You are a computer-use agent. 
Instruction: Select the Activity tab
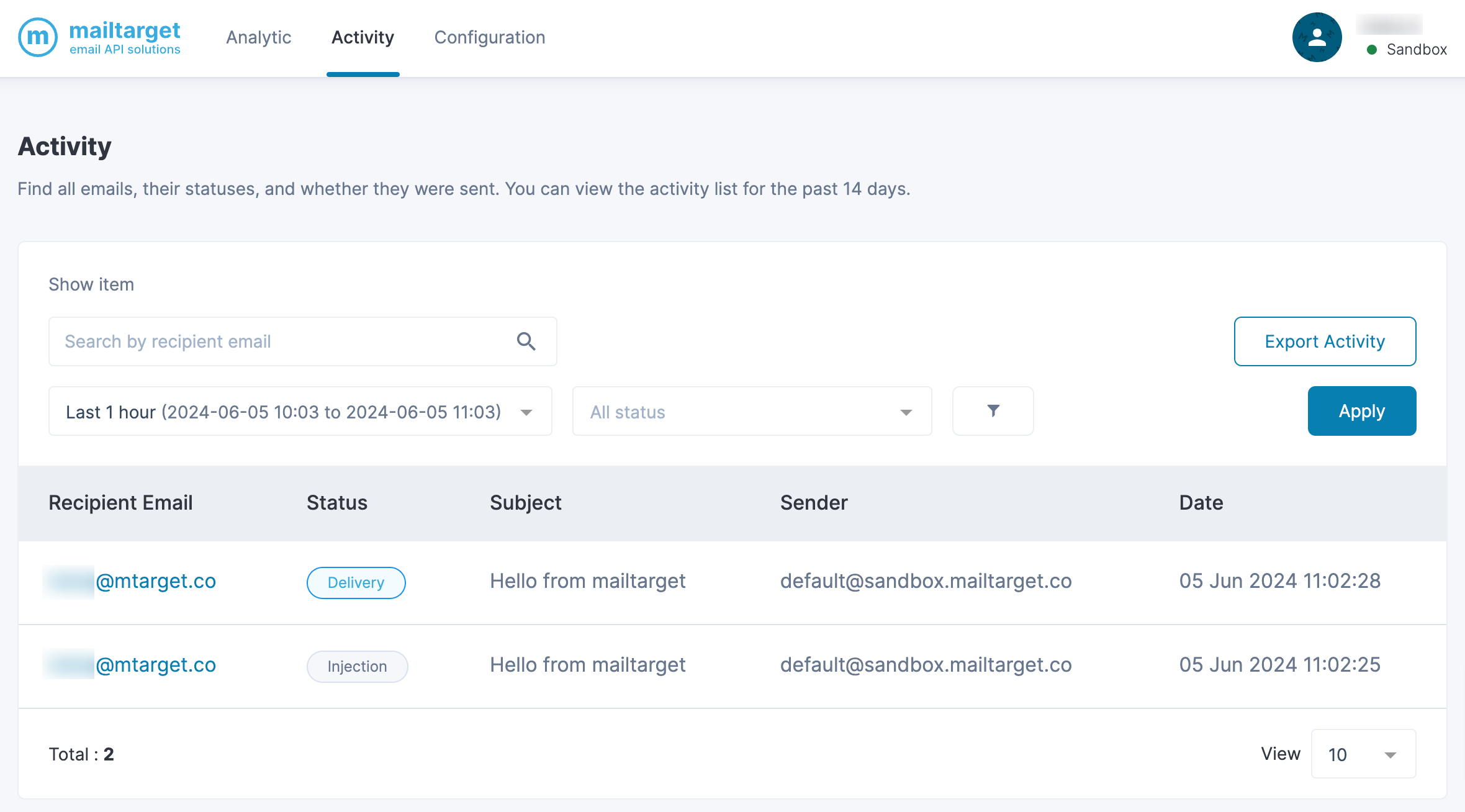tap(363, 37)
